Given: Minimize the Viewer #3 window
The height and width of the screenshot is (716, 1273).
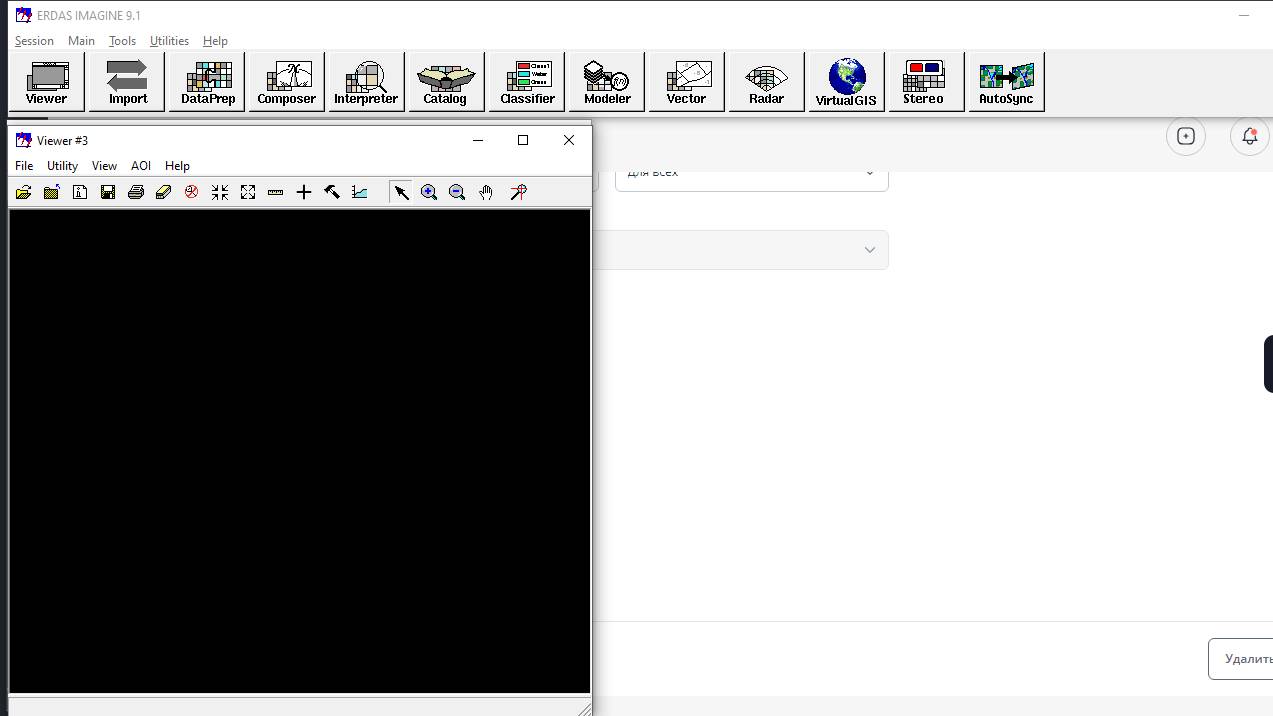Looking at the screenshot, I should (x=478, y=140).
